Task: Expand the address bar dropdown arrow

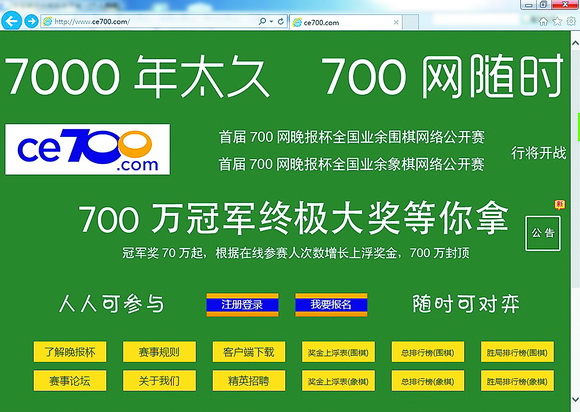Action: 272,21
